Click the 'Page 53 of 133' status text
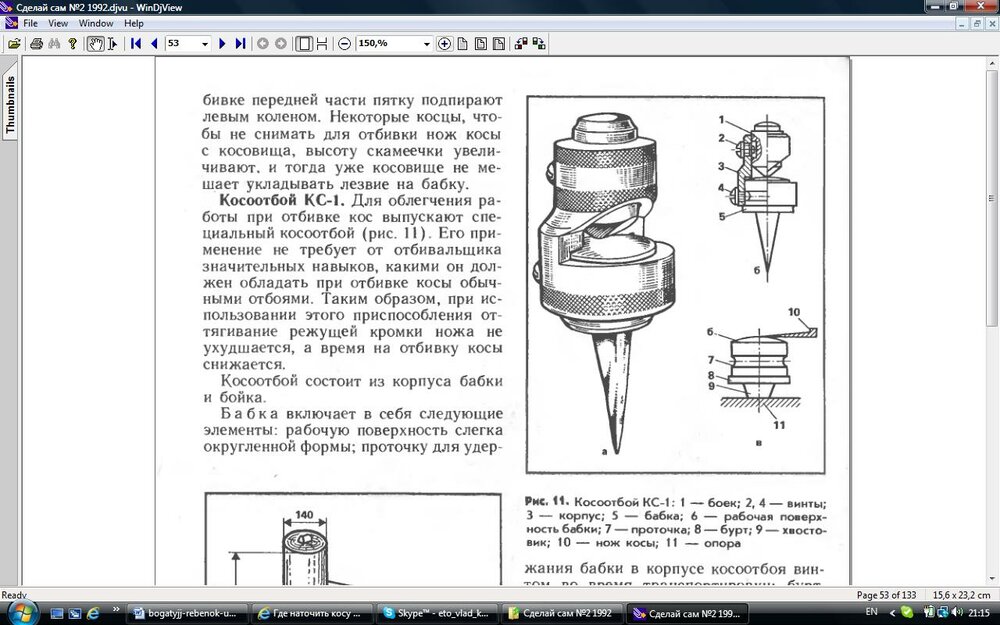Viewport: 1000px width, 625px height. 886,594
